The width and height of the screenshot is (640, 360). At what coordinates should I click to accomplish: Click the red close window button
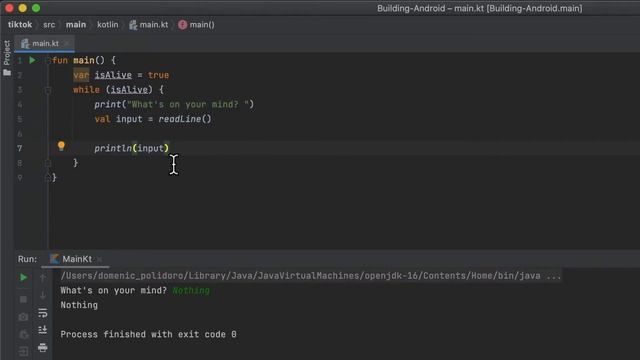9,8
